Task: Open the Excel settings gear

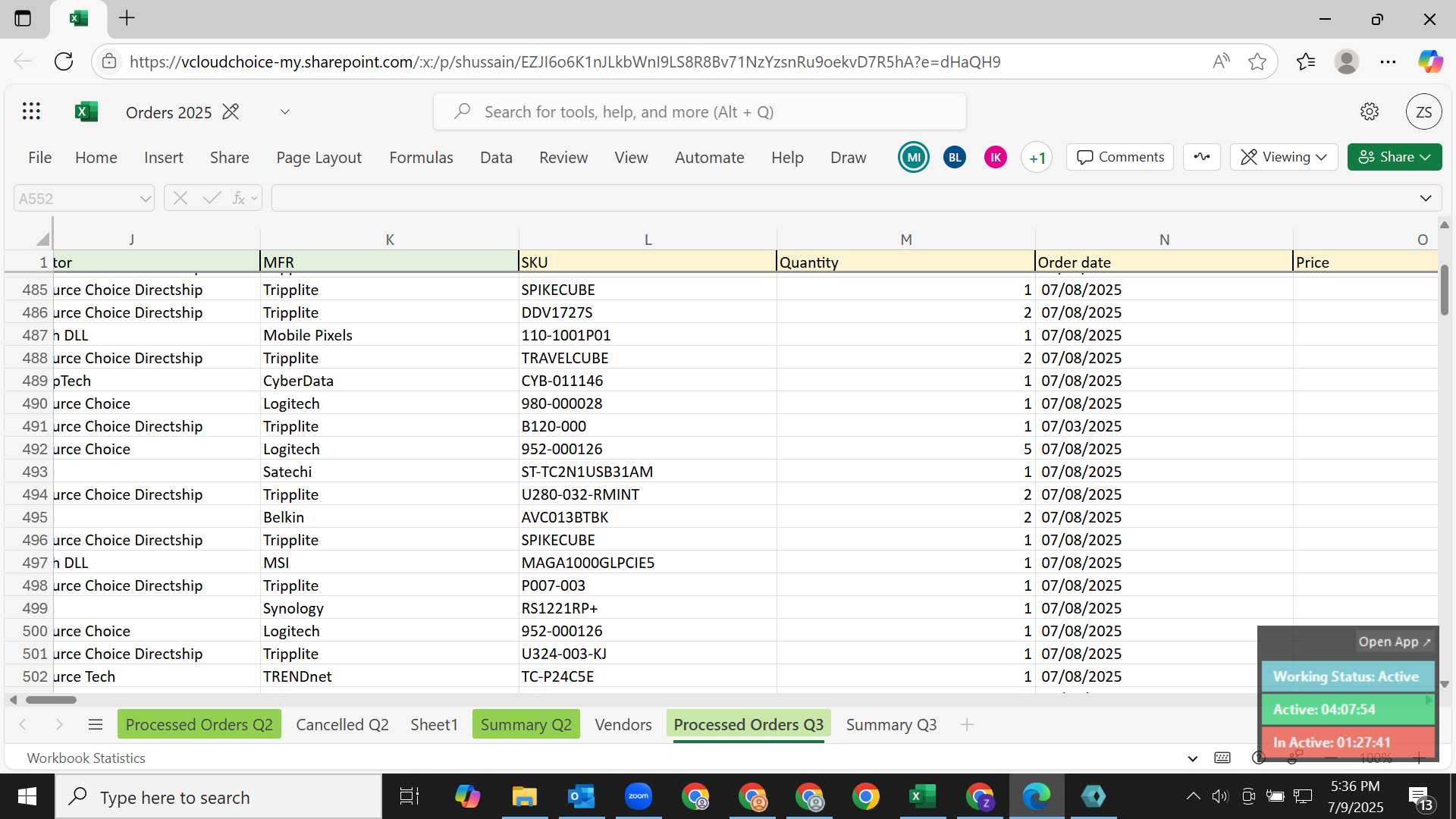Action: point(1369,111)
